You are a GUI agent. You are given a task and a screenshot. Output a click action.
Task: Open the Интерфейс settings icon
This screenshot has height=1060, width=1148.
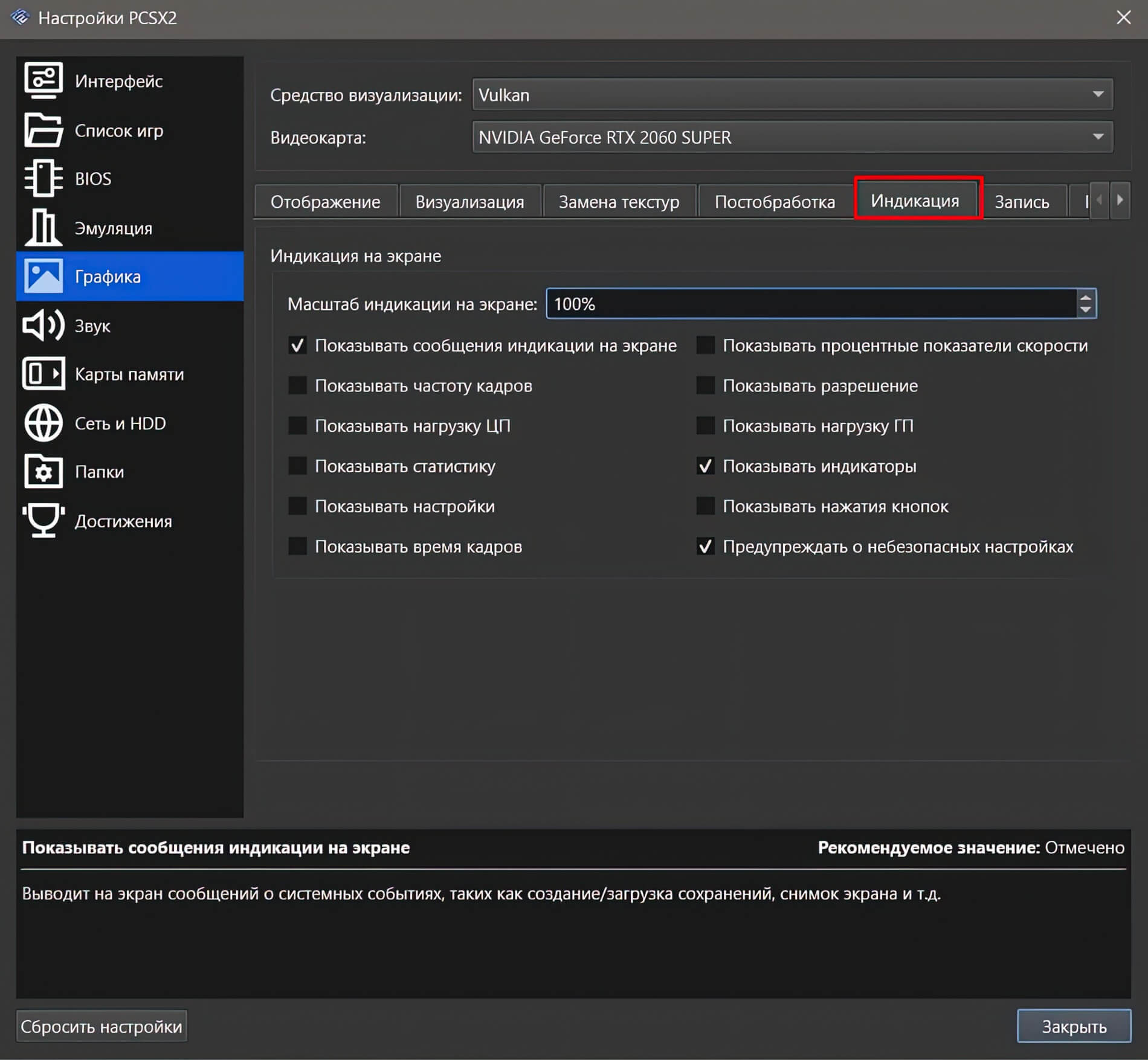pyautogui.click(x=43, y=80)
